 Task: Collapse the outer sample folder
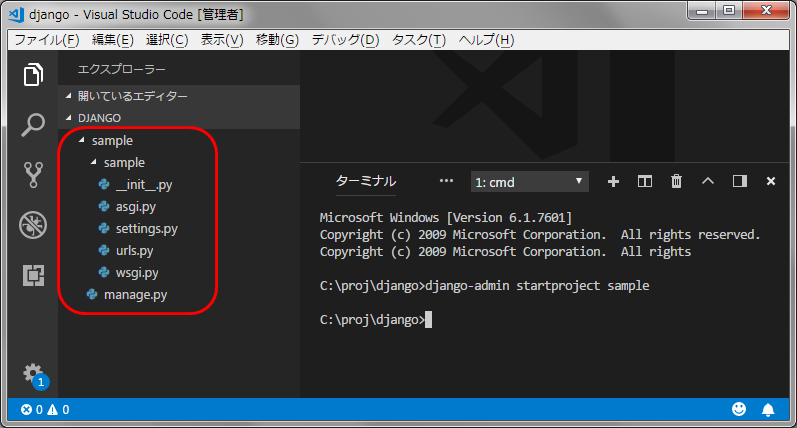click(x=81, y=140)
